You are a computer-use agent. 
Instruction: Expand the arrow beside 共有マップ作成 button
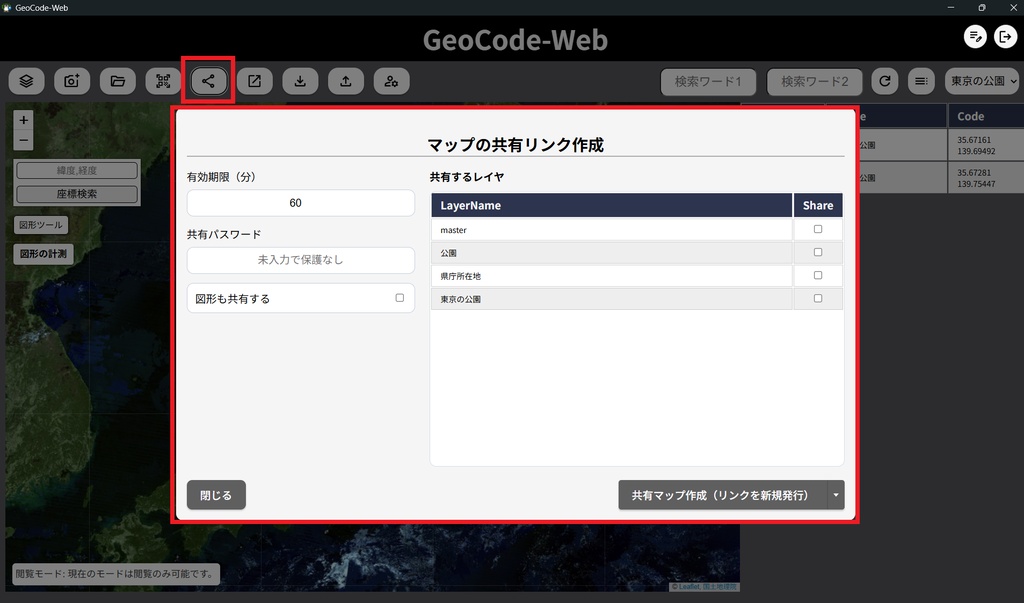836,495
